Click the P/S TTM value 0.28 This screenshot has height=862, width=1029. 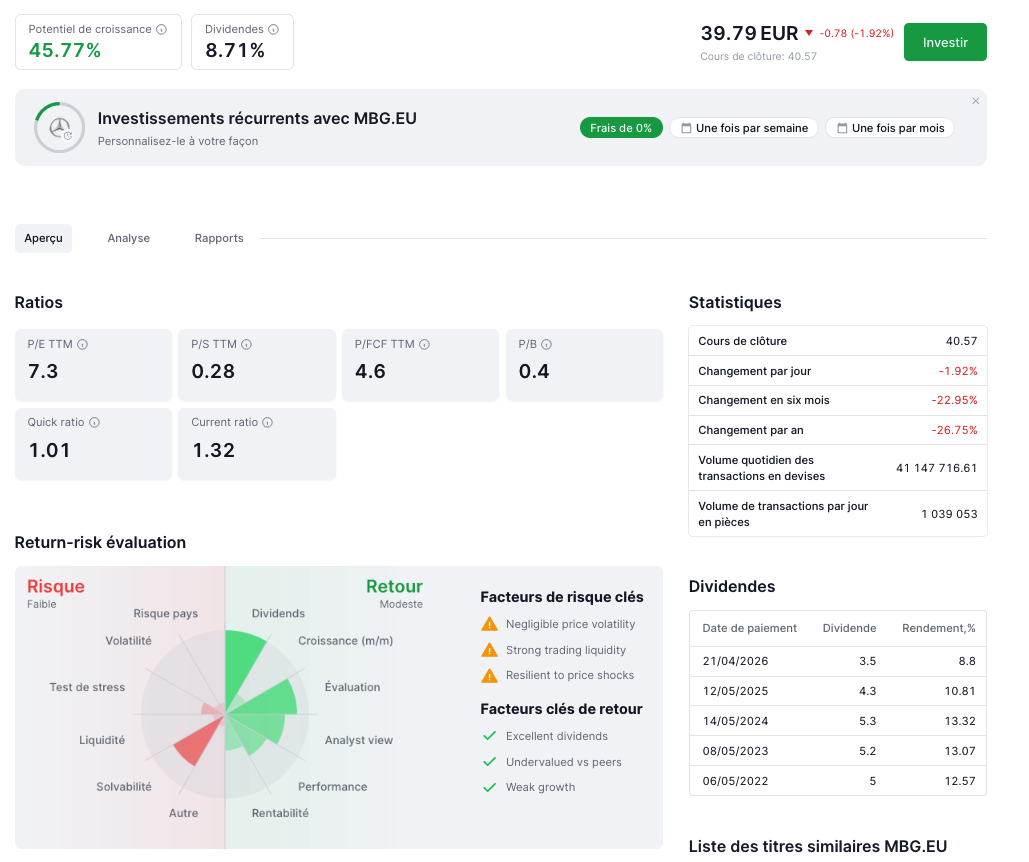213,371
